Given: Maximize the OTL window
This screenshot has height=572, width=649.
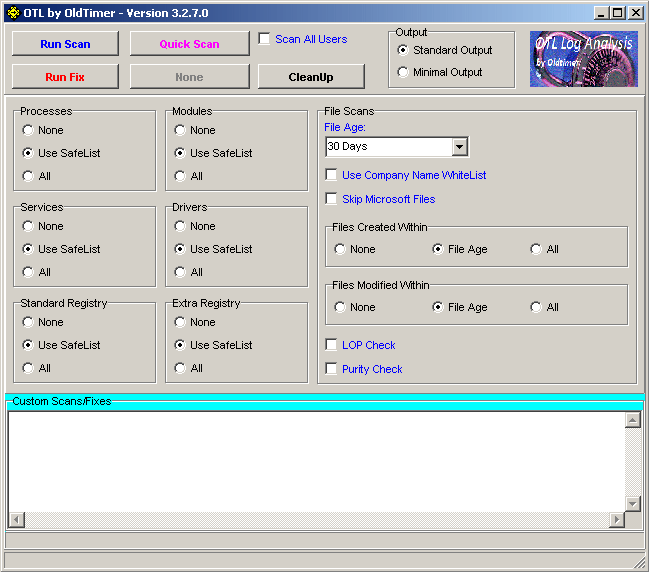Looking at the screenshot, I should point(617,13).
